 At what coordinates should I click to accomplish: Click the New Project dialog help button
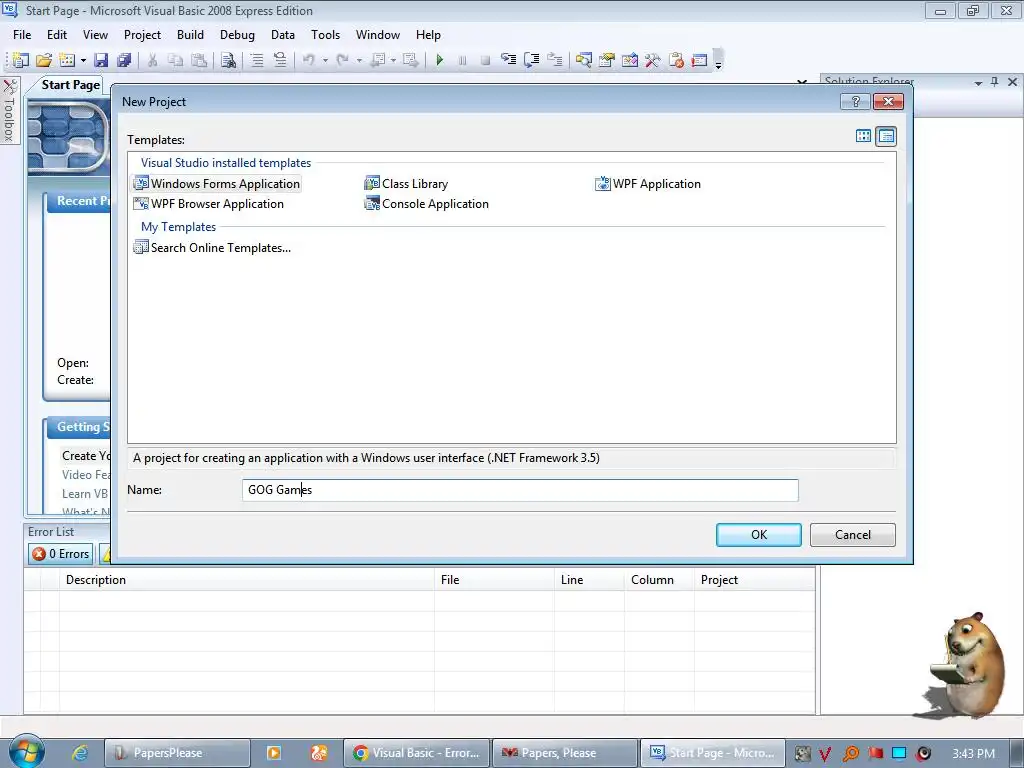(856, 101)
